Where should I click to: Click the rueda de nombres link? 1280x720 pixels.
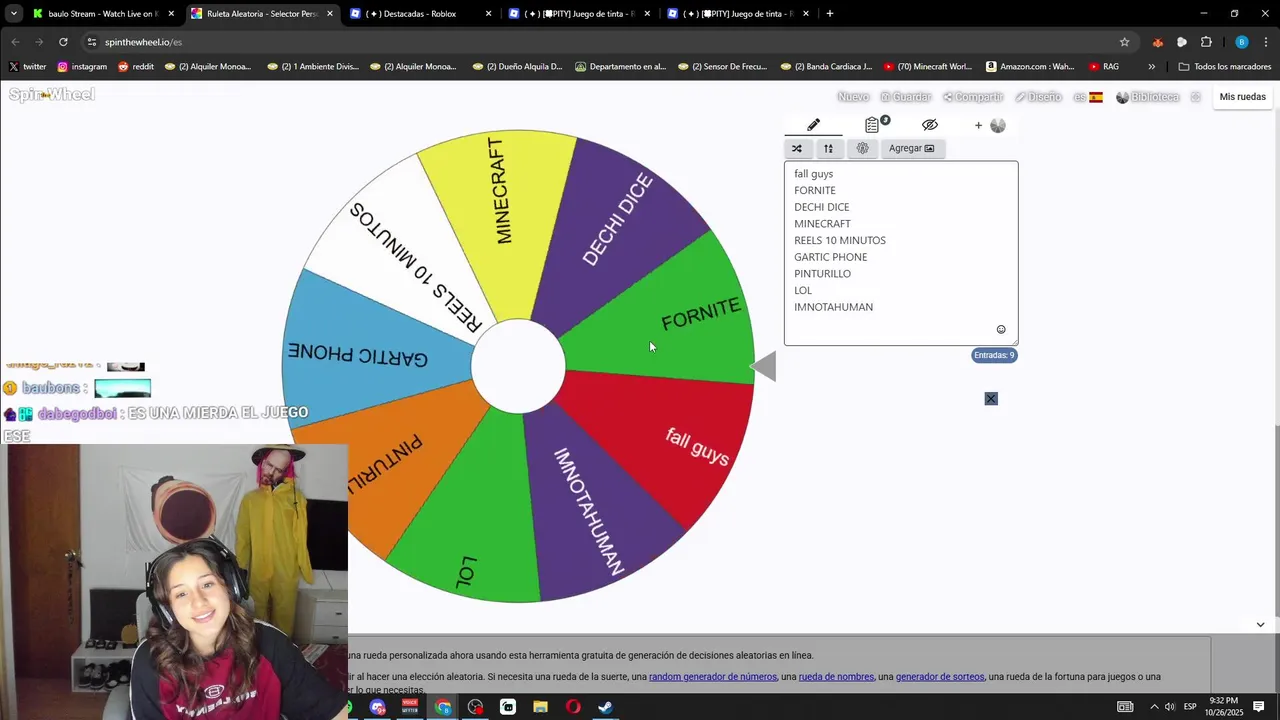(836, 677)
